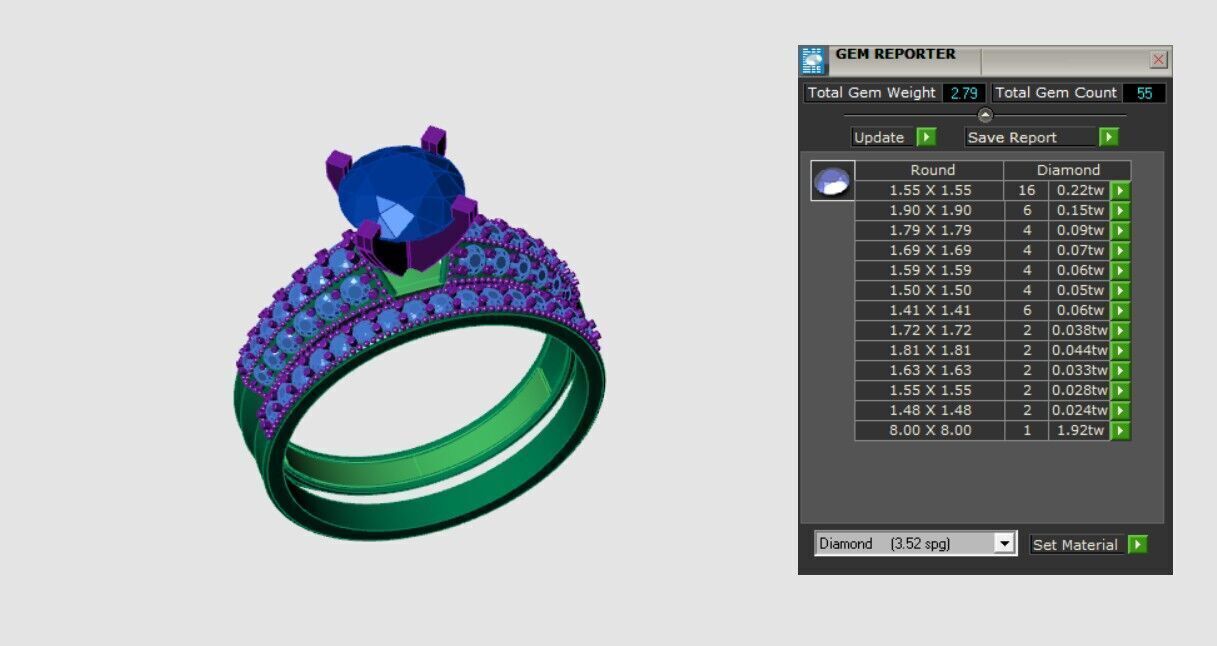Click green arrow for 0.044tw row
Viewport: 1217px width, 646px height.
(1120, 350)
